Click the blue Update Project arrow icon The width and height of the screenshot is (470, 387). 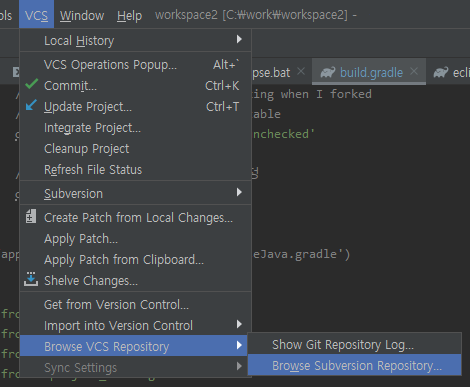[x=31, y=105]
